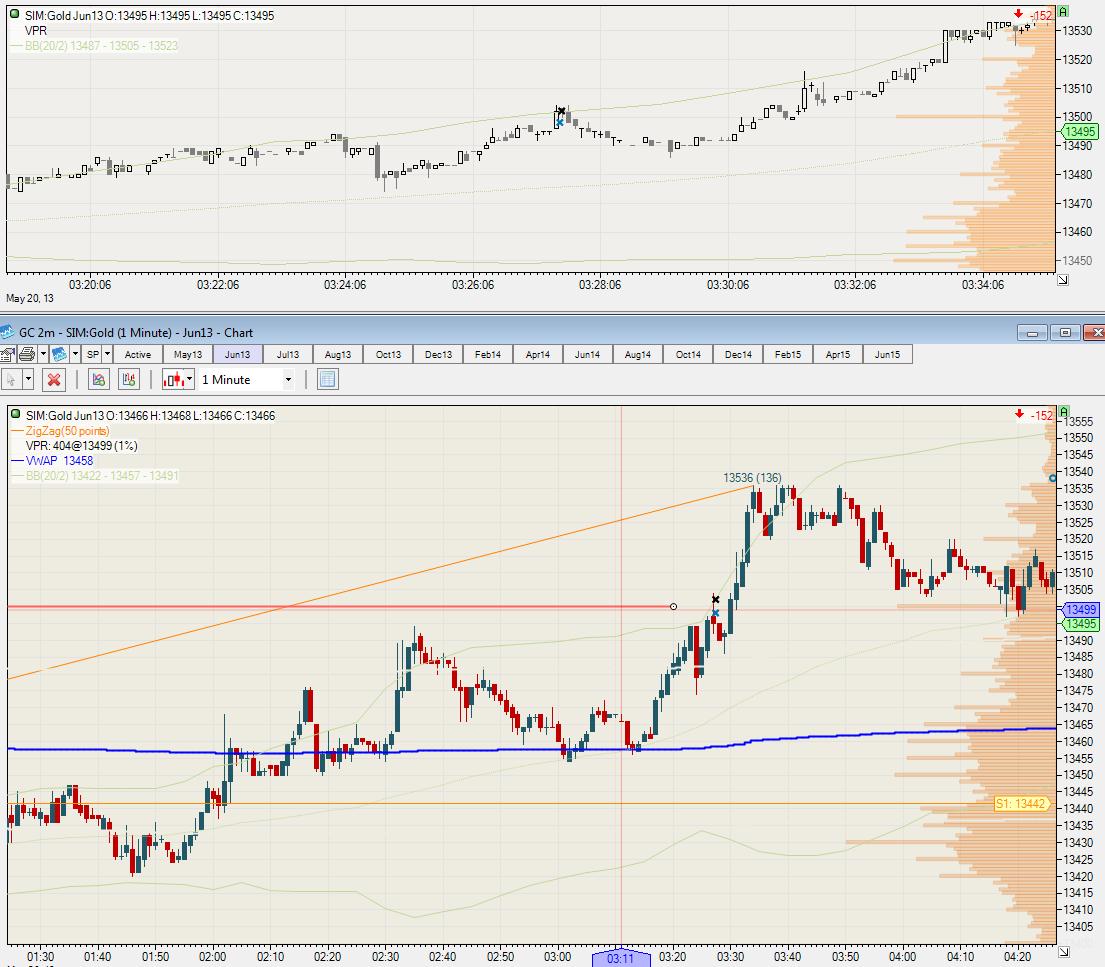Select the Jun13 contract tab
Screen dimensions: 1105x967
tap(237, 354)
